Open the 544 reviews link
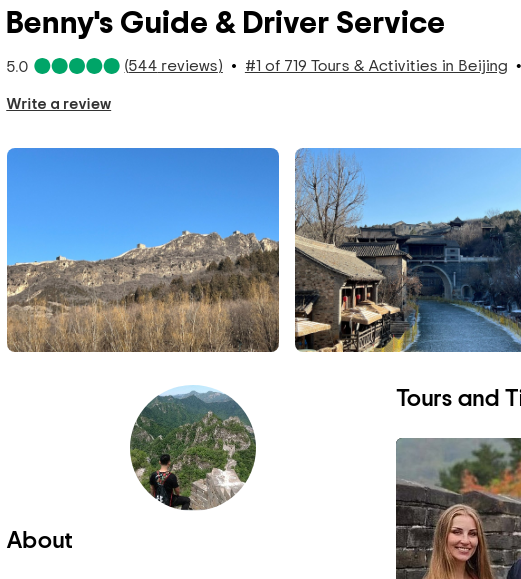 174,66
